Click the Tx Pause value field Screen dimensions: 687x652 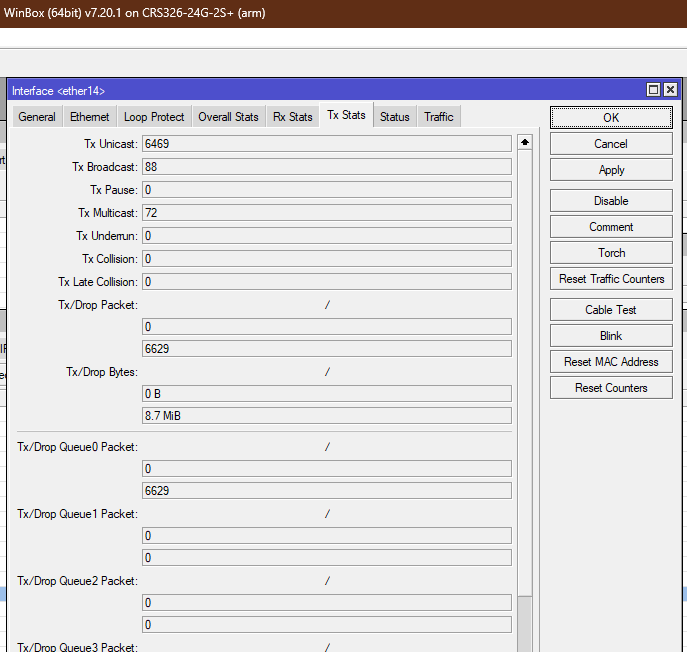326,190
